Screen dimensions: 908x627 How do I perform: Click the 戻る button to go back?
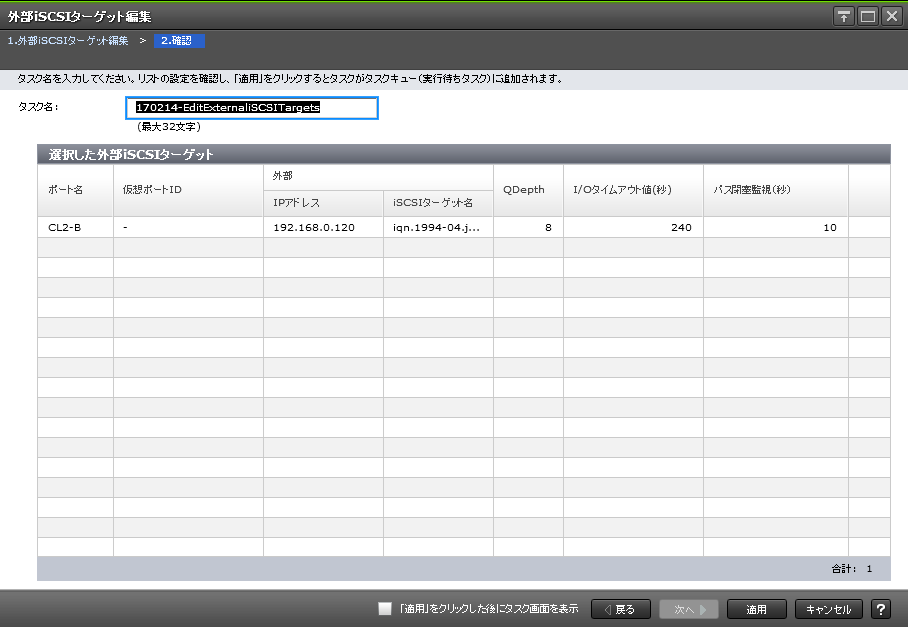click(x=620, y=609)
